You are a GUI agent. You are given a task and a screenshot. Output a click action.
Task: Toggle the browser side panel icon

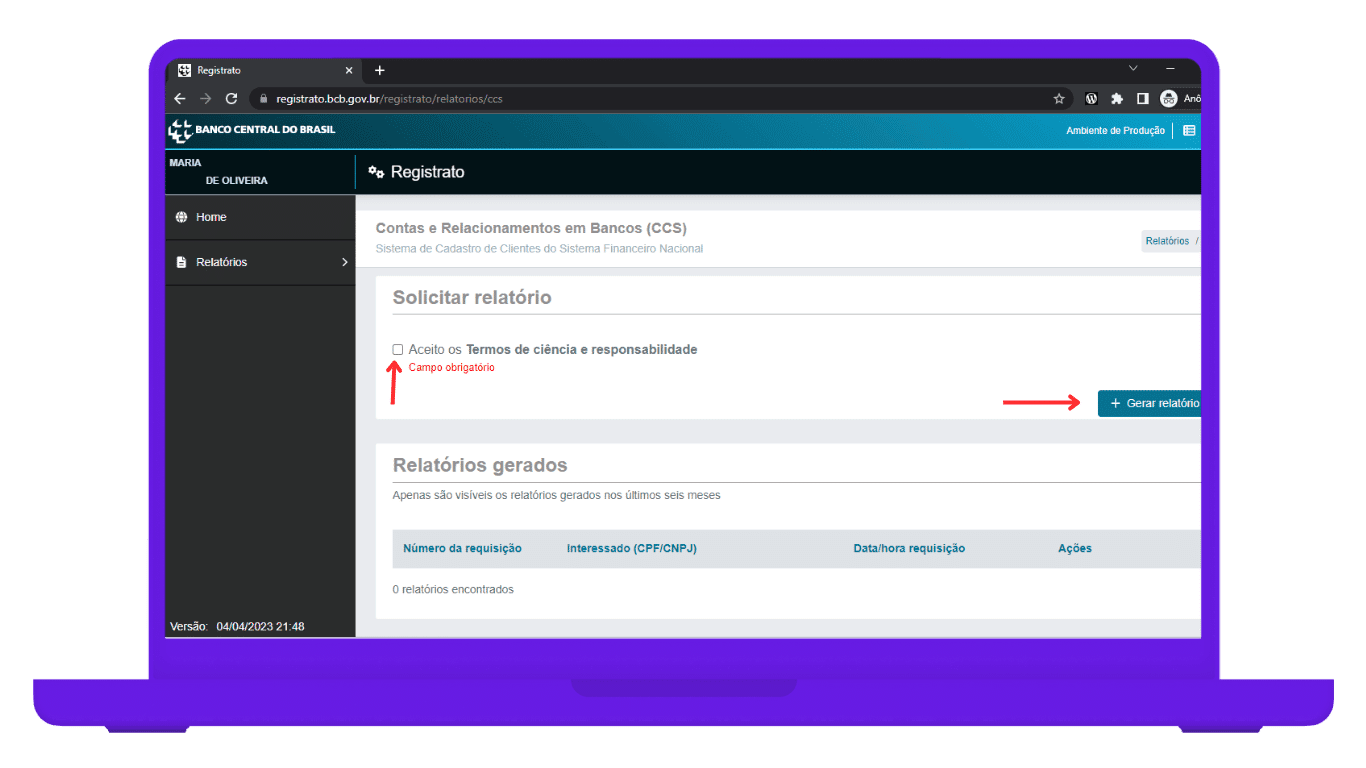tap(1142, 99)
